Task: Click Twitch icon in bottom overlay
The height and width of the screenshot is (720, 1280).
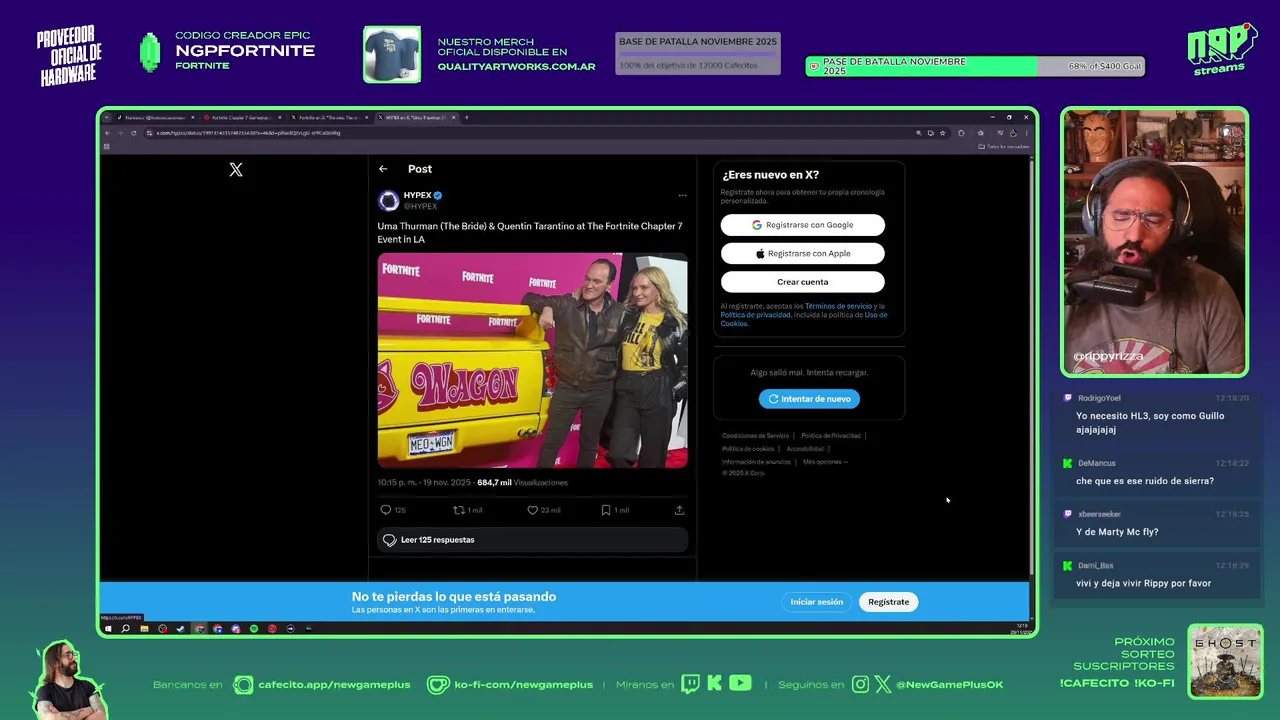Action: click(x=690, y=684)
